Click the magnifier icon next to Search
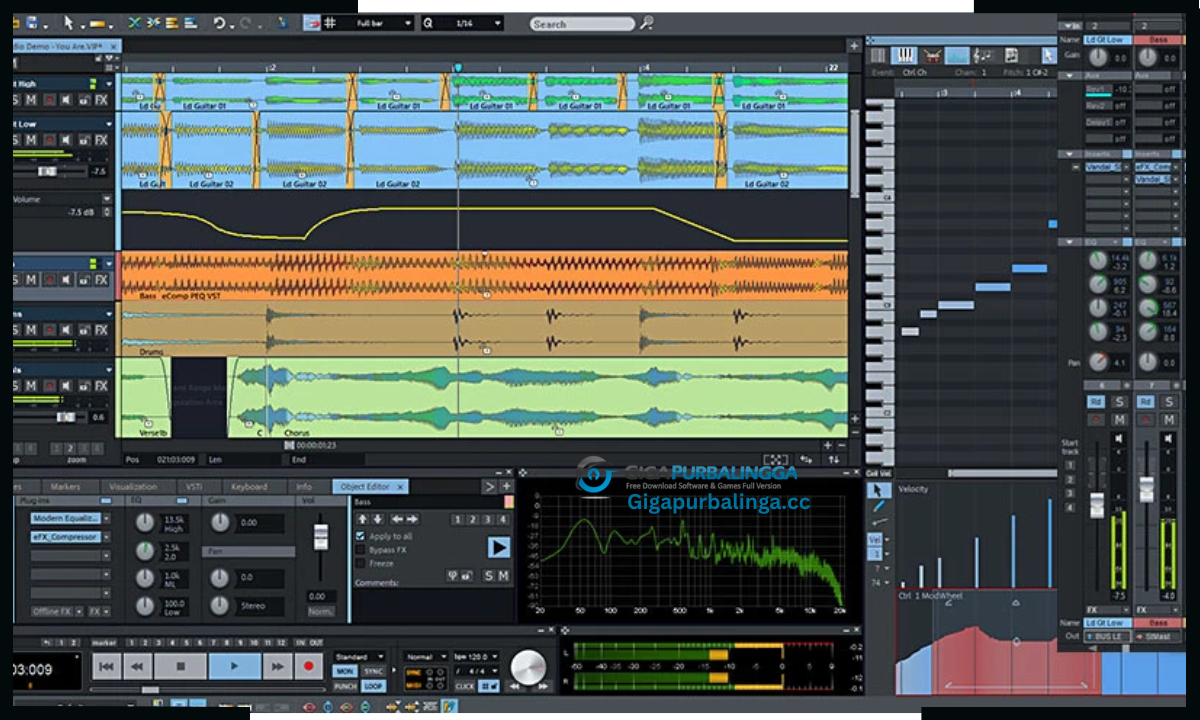Screen dimensions: 1200x720 click(x=647, y=23)
